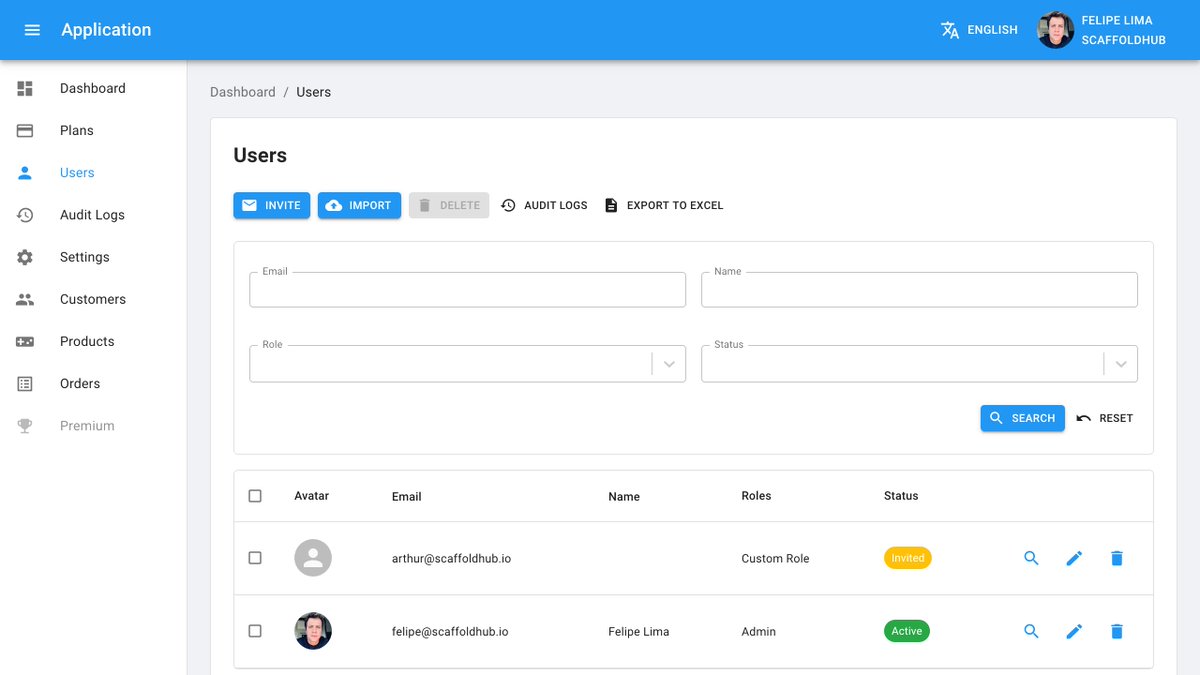Click the Orders list icon

25,383
